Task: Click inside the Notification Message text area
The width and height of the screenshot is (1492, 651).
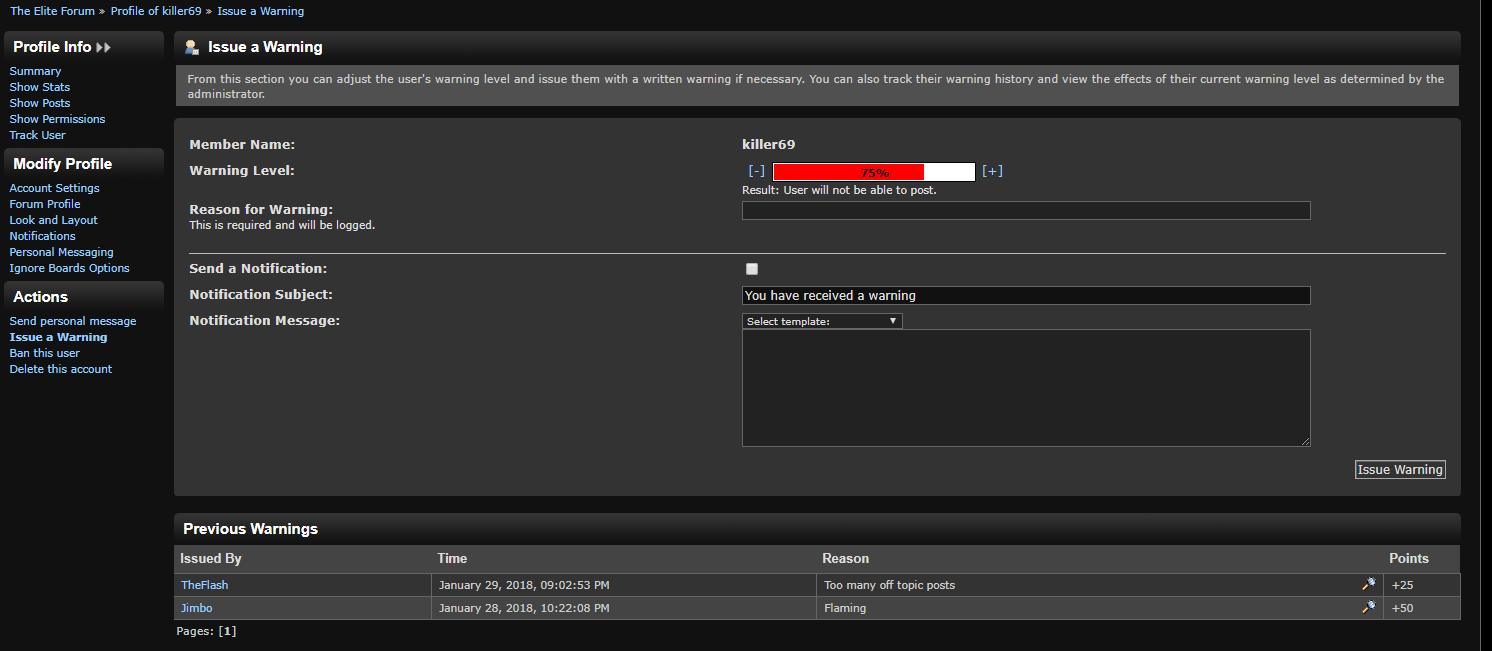Action: point(1025,387)
